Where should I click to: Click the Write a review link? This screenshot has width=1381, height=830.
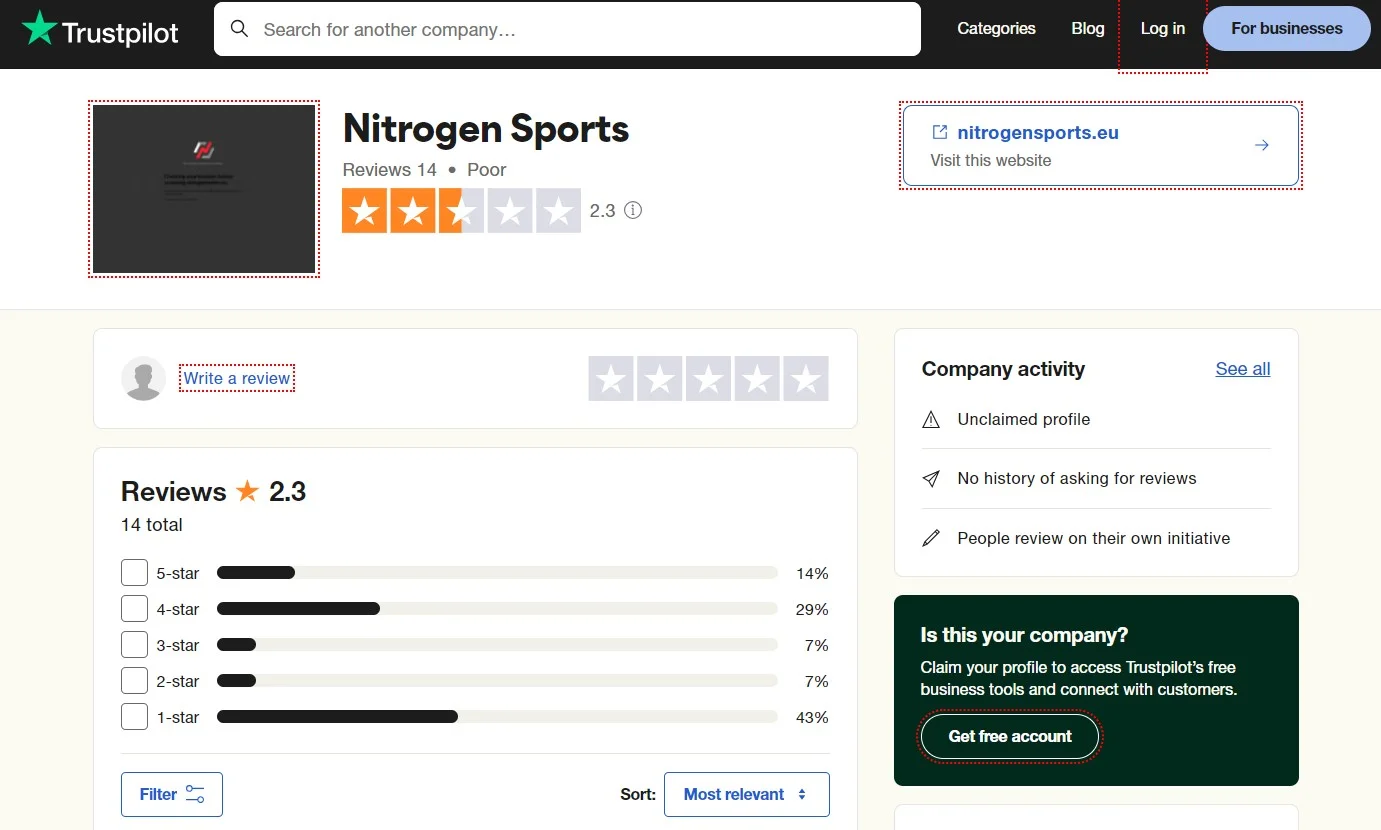click(x=236, y=378)
